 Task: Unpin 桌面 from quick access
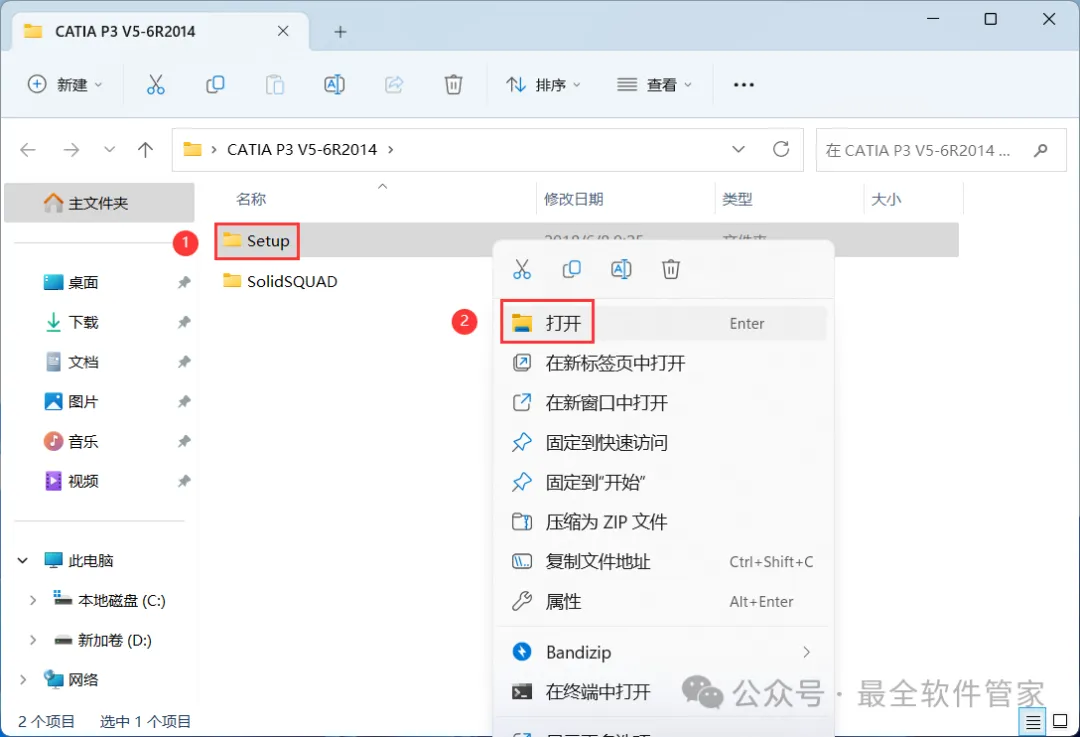click(x=184, y=282)
